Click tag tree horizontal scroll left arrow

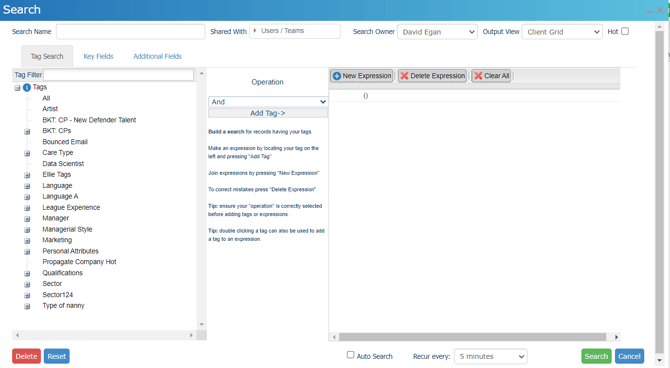pyautogui.click(x=18, y=335)
